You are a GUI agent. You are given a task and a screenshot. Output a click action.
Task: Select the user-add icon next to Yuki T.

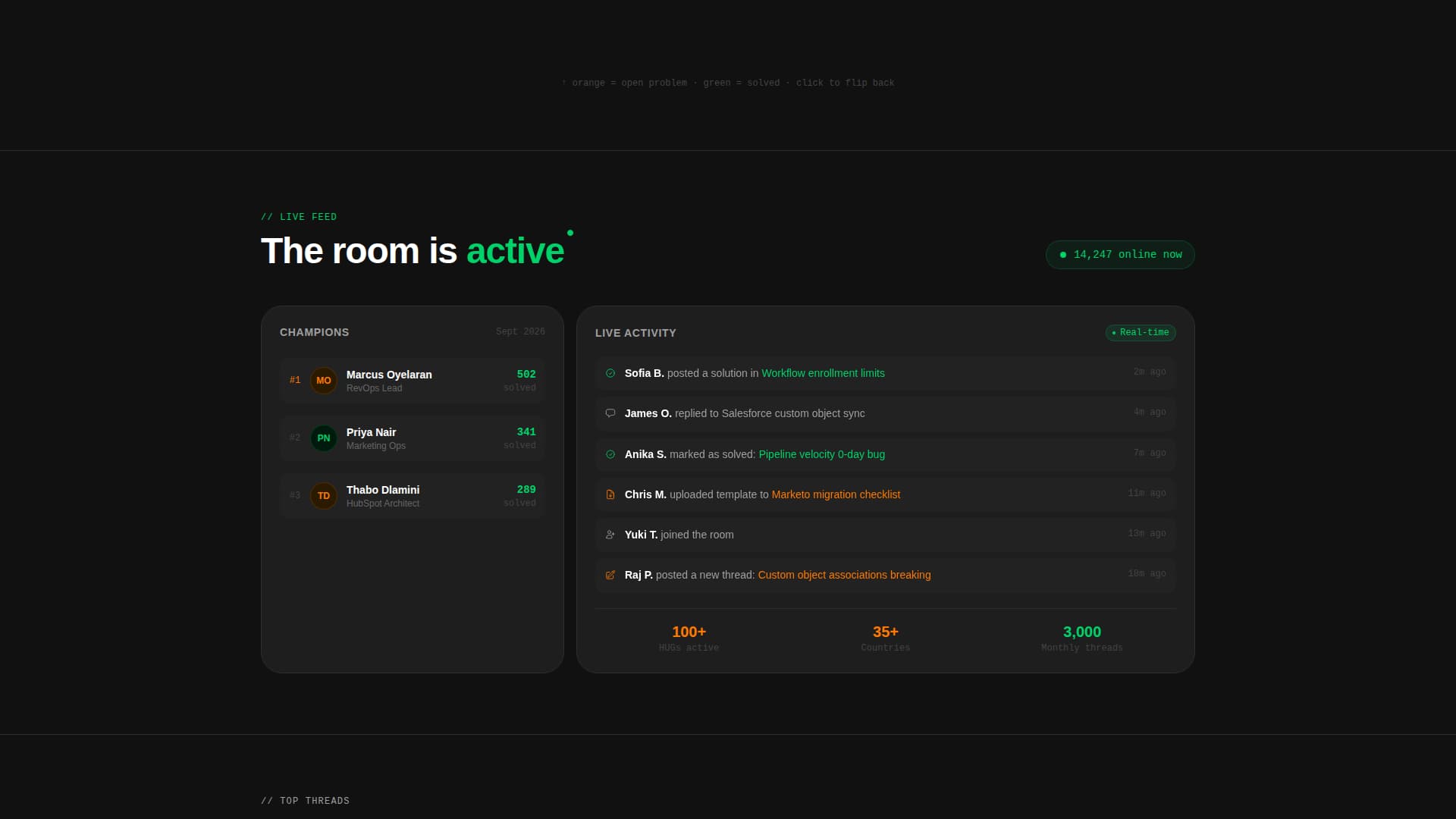610,535
